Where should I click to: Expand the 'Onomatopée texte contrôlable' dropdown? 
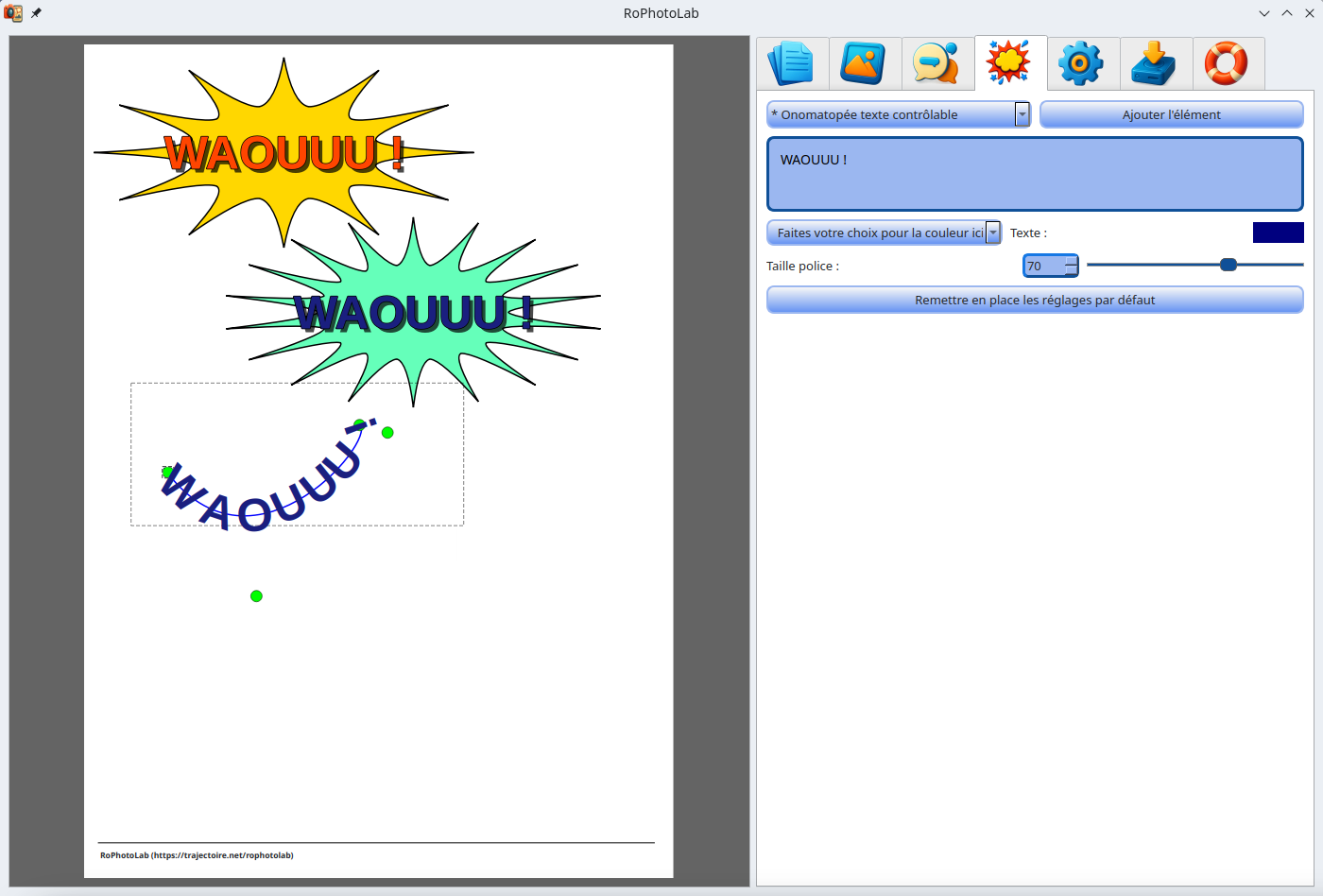point(1022,114)
